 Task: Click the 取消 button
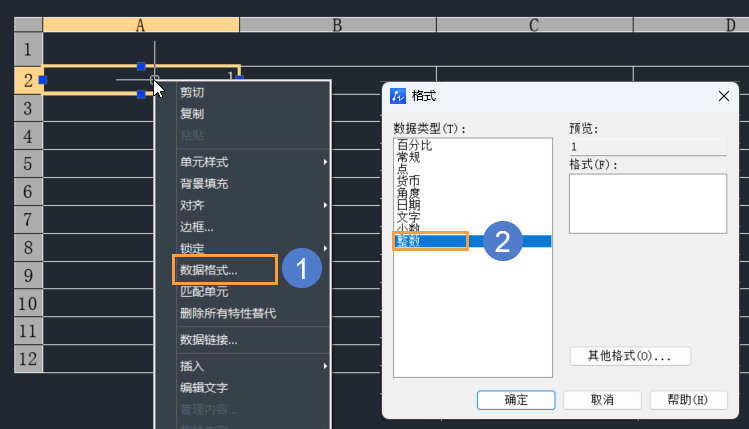pyautogui.click(x=602, y=400)
